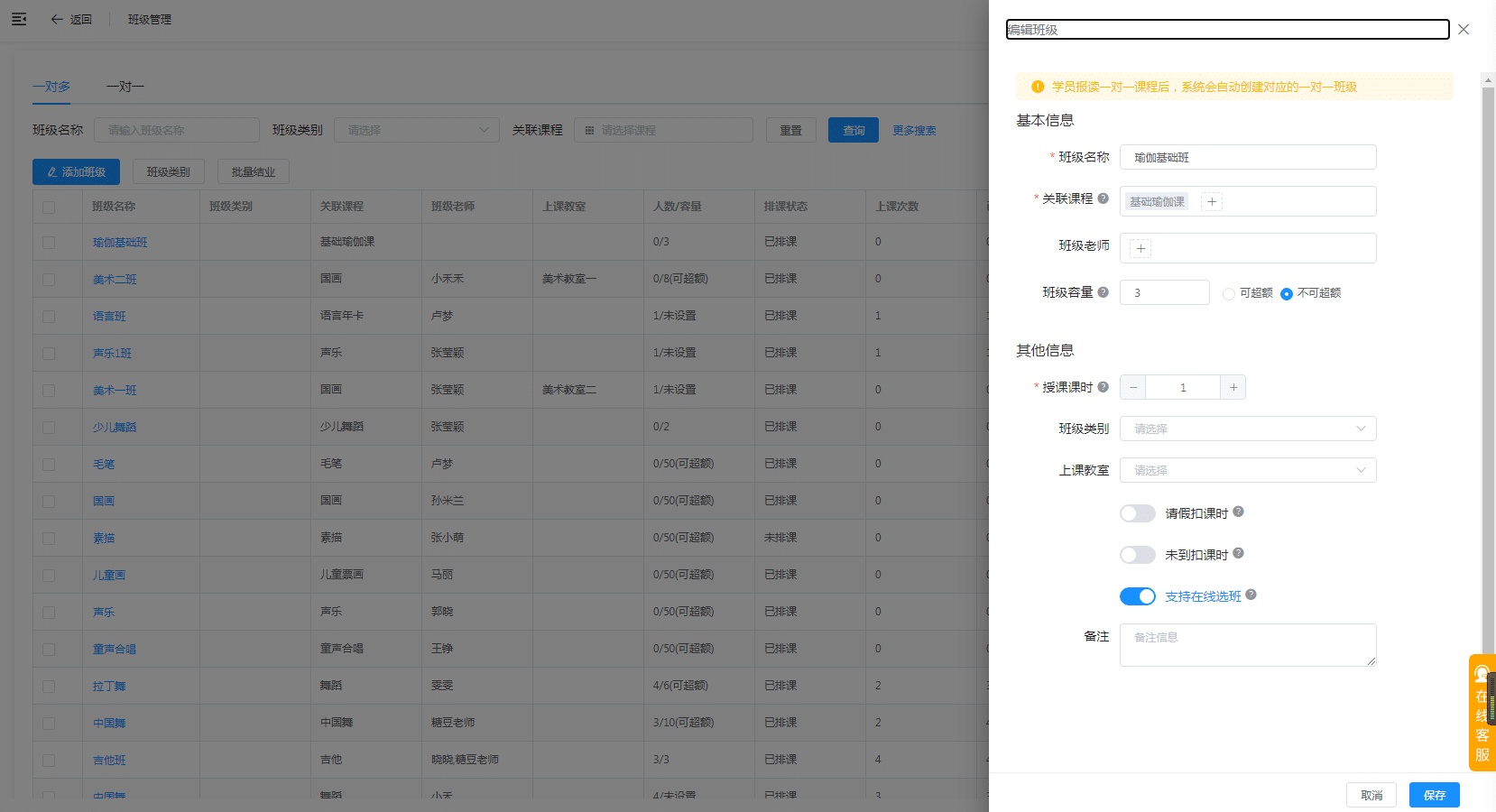Image resolution: width=1496 pixels, height=812 pixels.
Task: Increase 授课课时 with plus button
Action: tap(1233, 387)
